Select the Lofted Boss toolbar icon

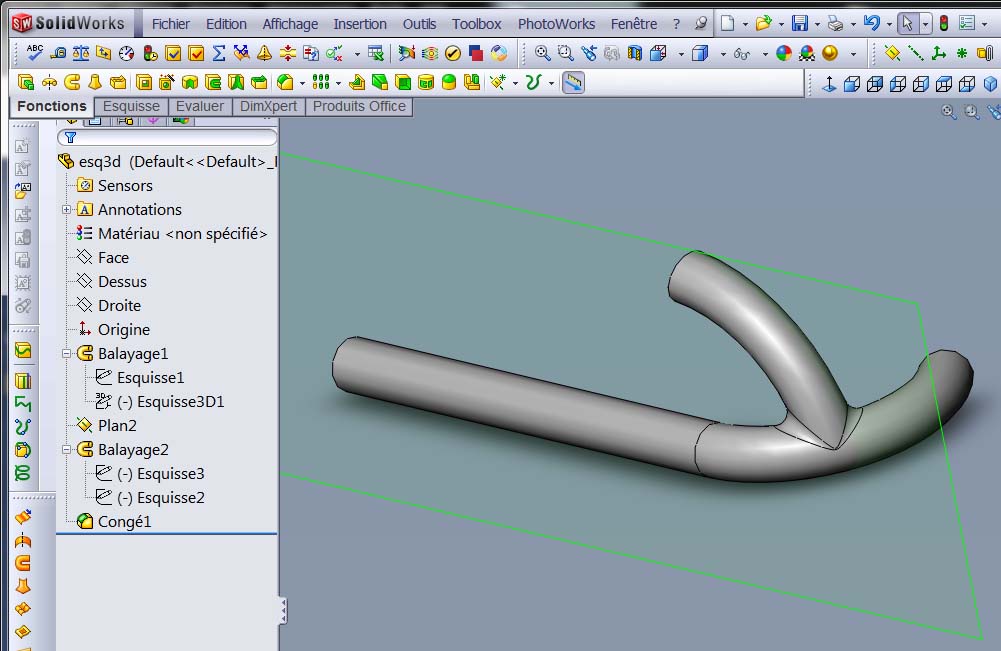point(95,82)
